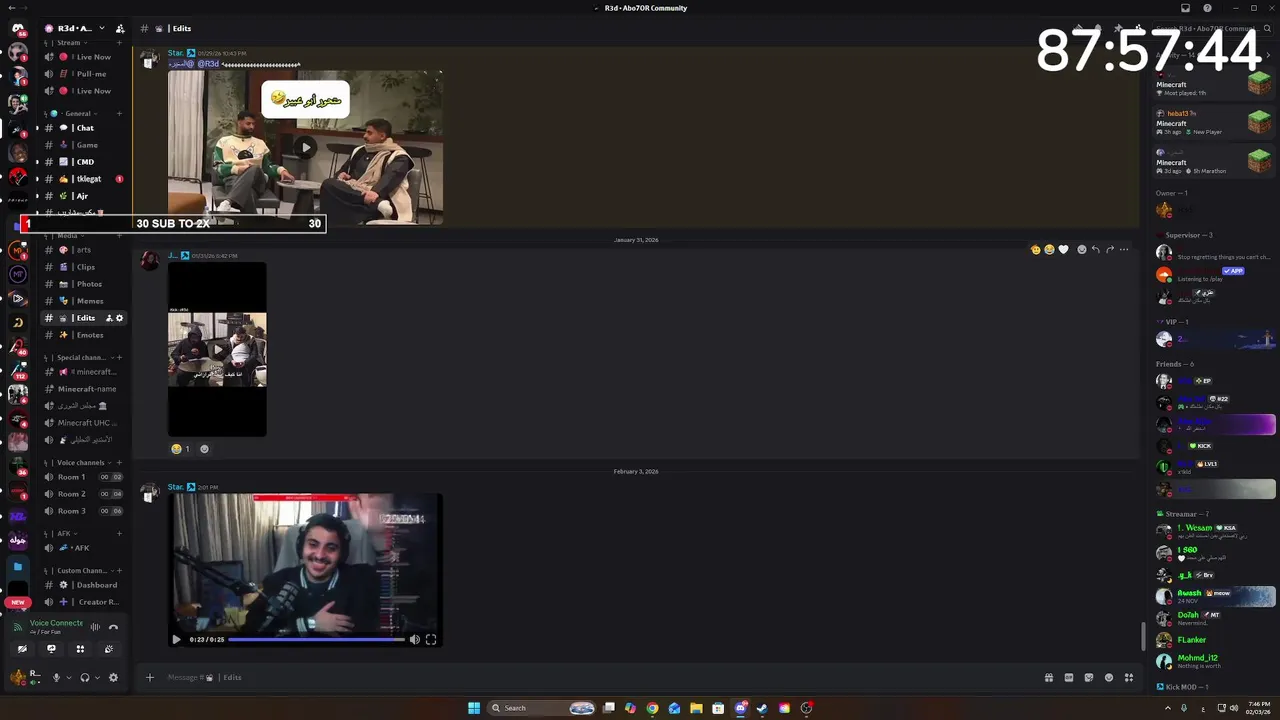1280x720 pixels.
Task: Open Edits channel settings gear
Action: 120,318
